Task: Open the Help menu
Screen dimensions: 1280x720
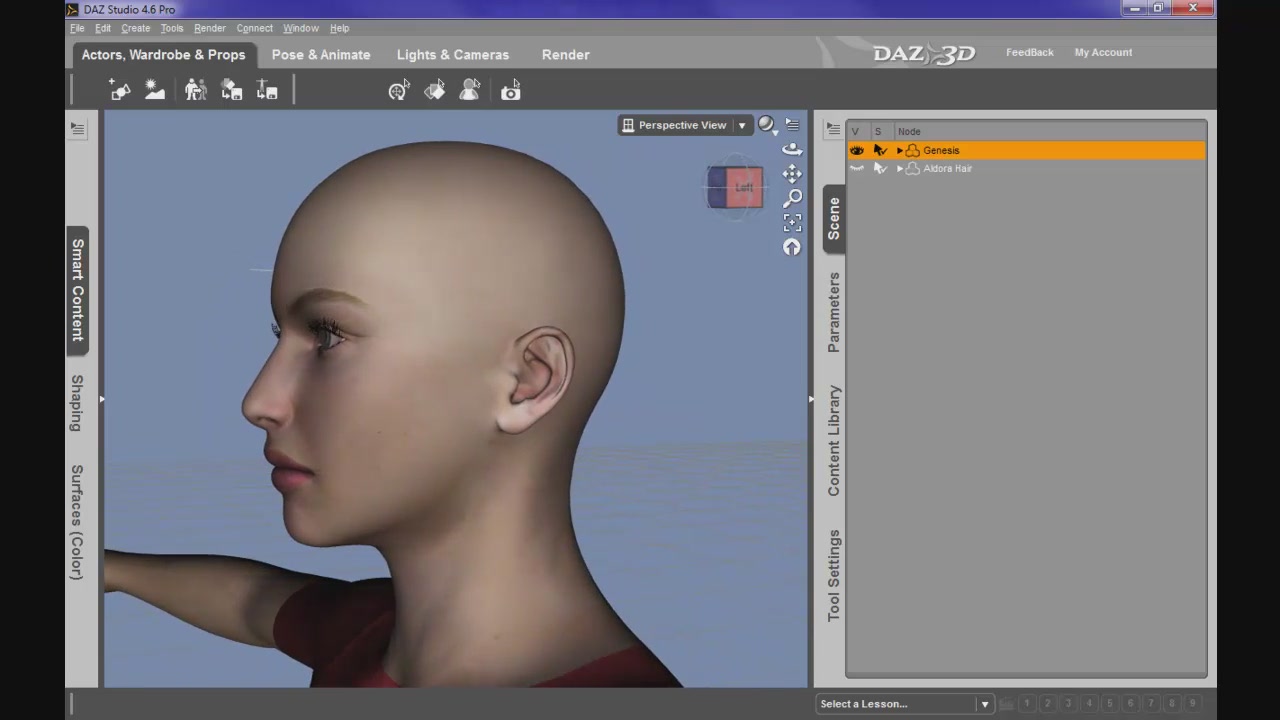Action: (340, 28)
